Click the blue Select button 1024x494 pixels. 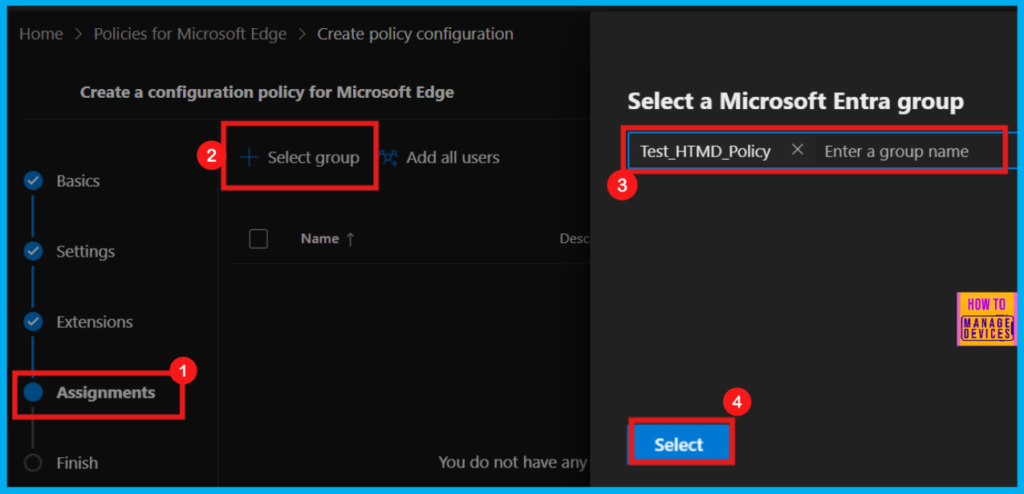click(679, 444)
